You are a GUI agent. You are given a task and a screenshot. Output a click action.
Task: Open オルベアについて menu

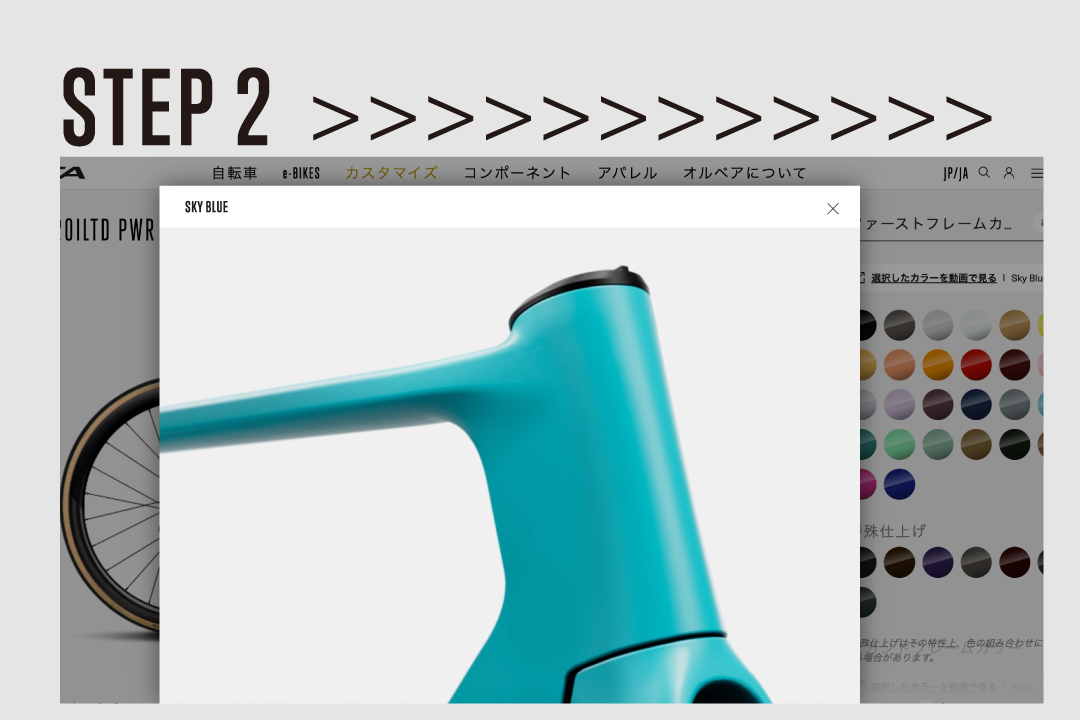[x=745, y=173]
